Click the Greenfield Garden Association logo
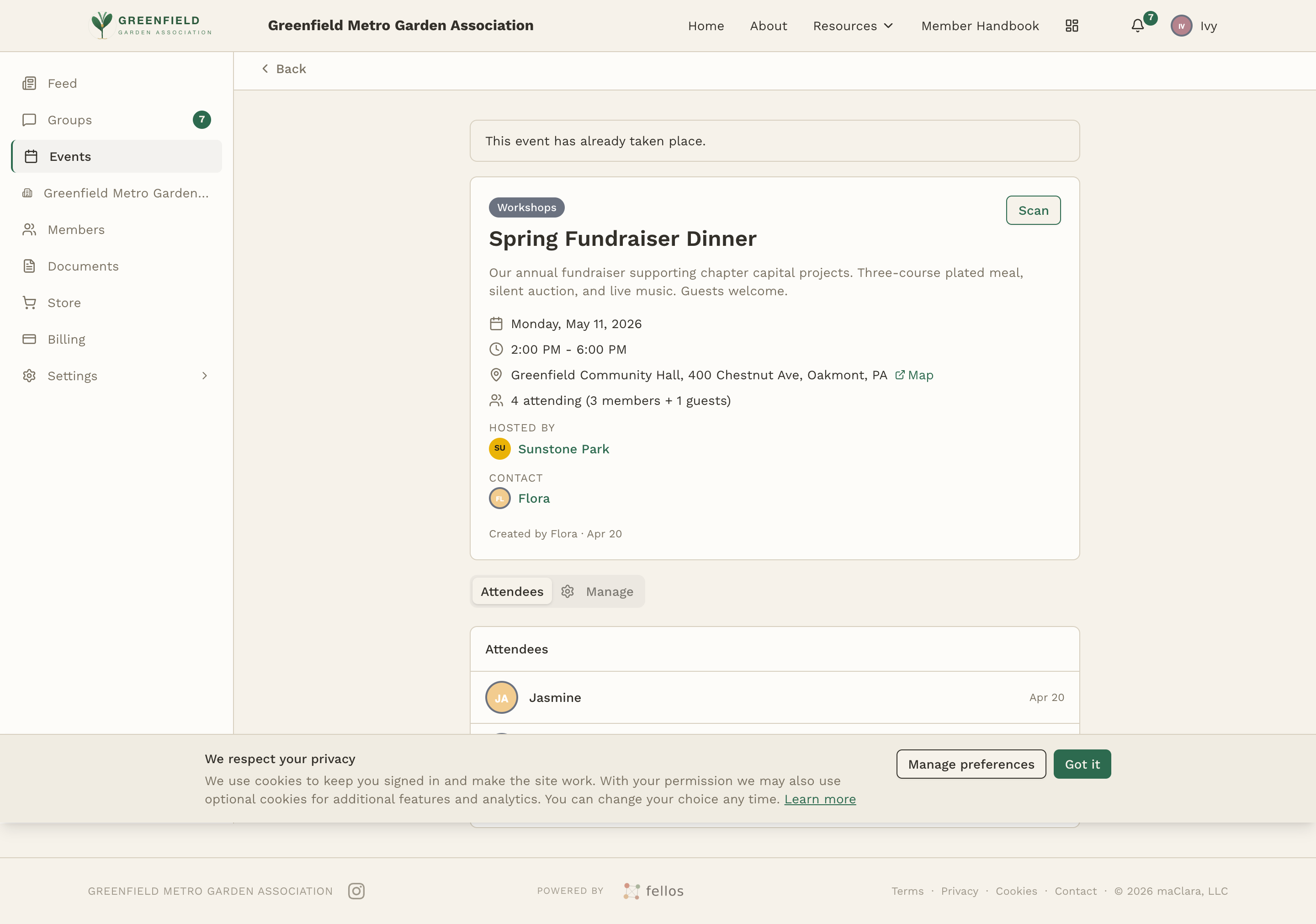The image size is (1316, 924). 151,25
